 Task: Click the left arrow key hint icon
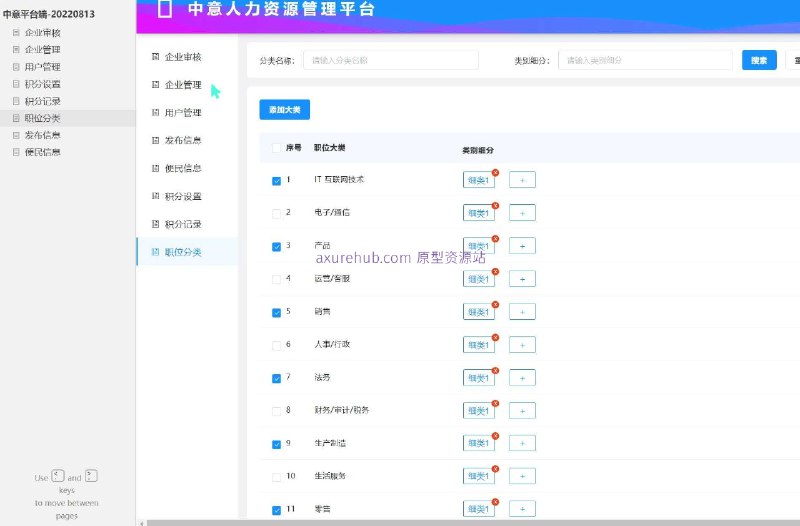coord(58,476)
